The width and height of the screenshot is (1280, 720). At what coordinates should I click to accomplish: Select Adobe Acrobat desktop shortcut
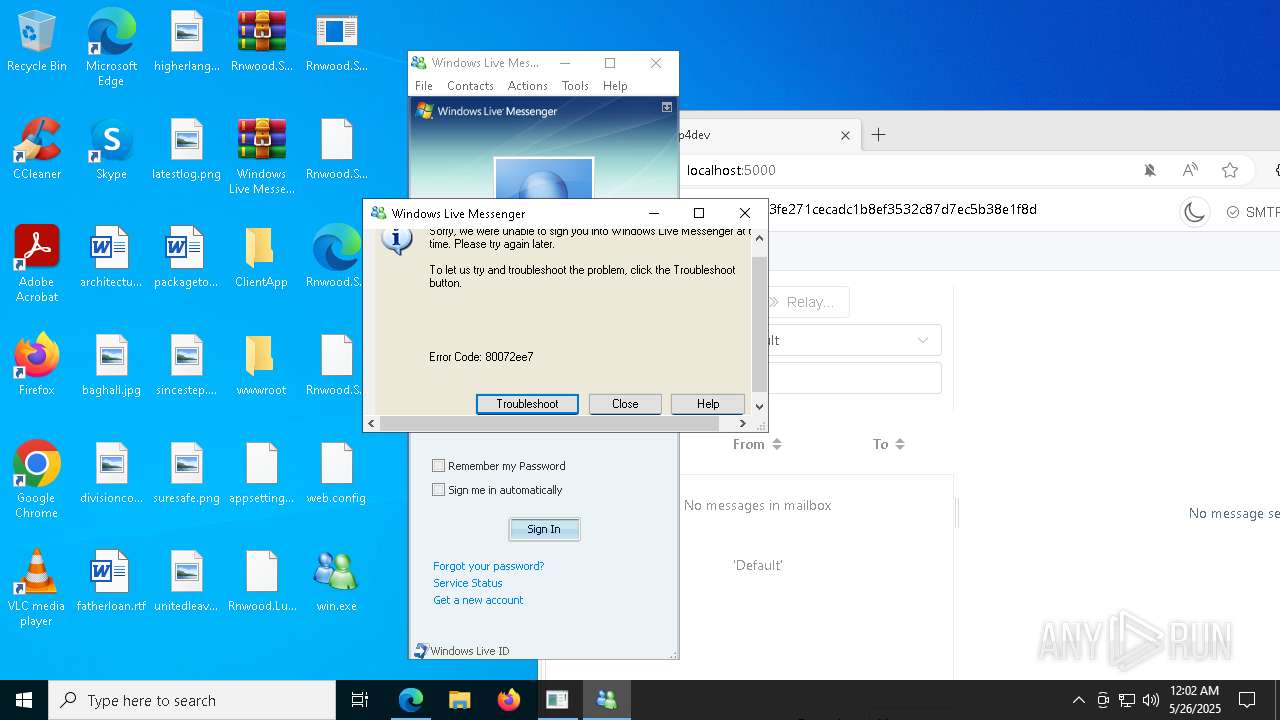[x=37, y=263]
